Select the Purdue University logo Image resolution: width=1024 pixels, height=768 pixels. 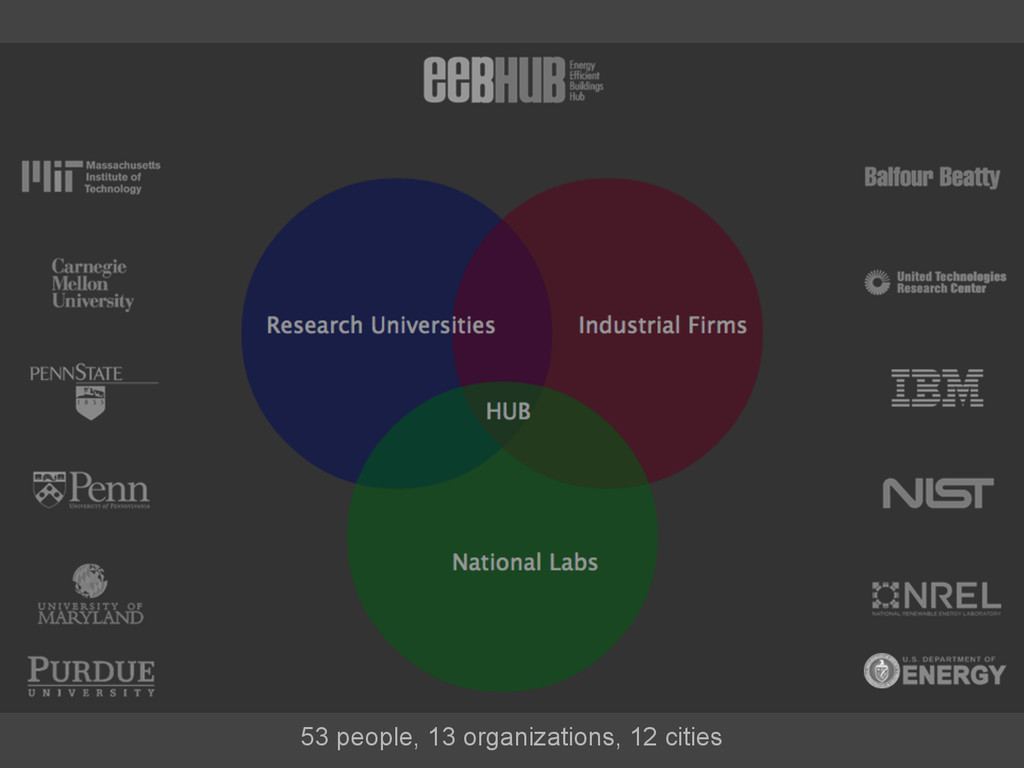click(91, 677)
